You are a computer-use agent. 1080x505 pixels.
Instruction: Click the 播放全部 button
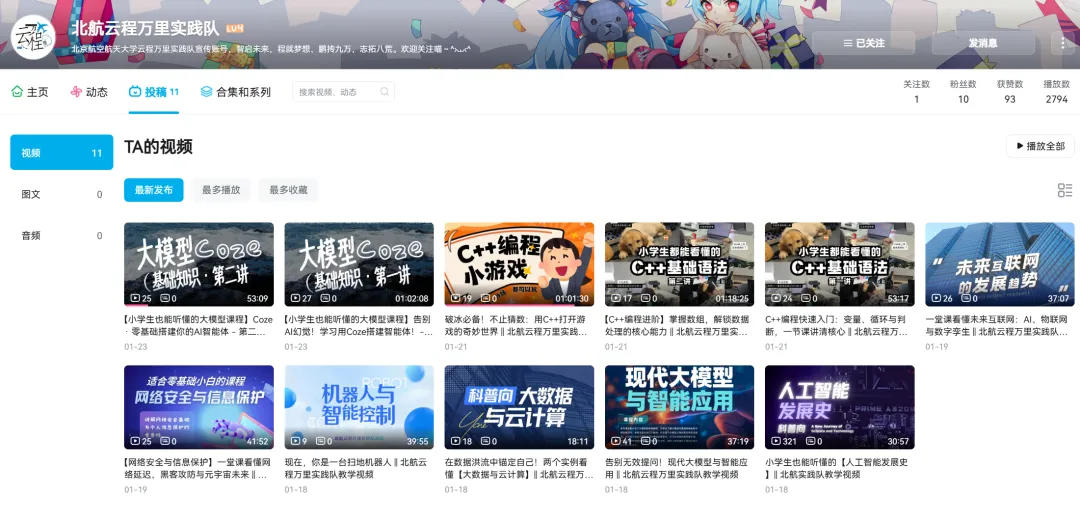point(1040,146)
